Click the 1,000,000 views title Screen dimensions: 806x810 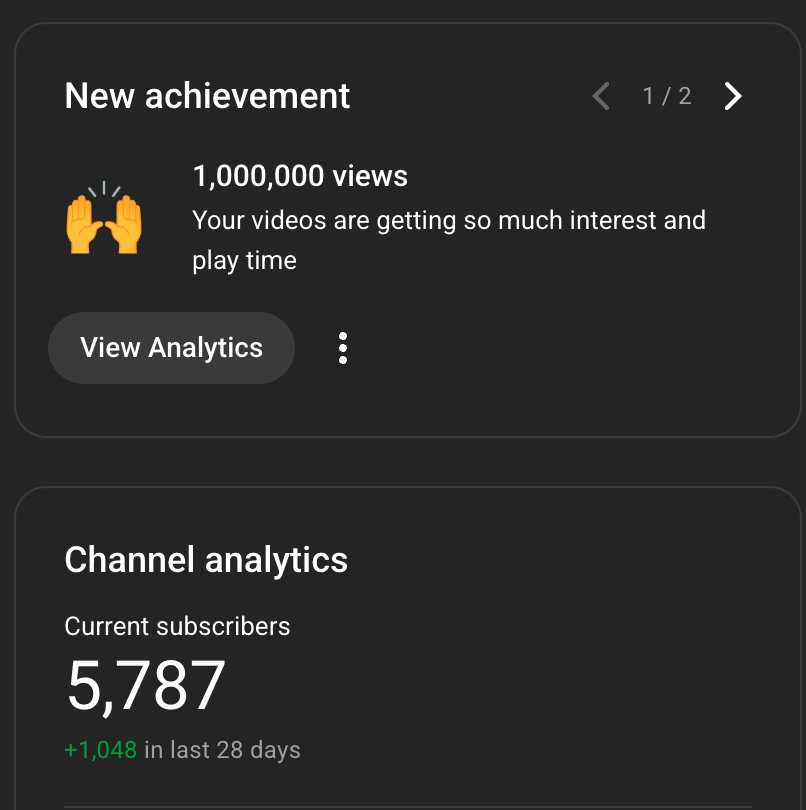(x=300, y=177)
